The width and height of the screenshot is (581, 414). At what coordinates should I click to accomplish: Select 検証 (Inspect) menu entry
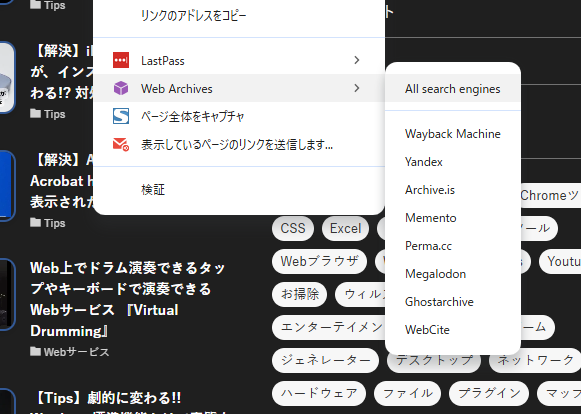click(x=239, y=190)
